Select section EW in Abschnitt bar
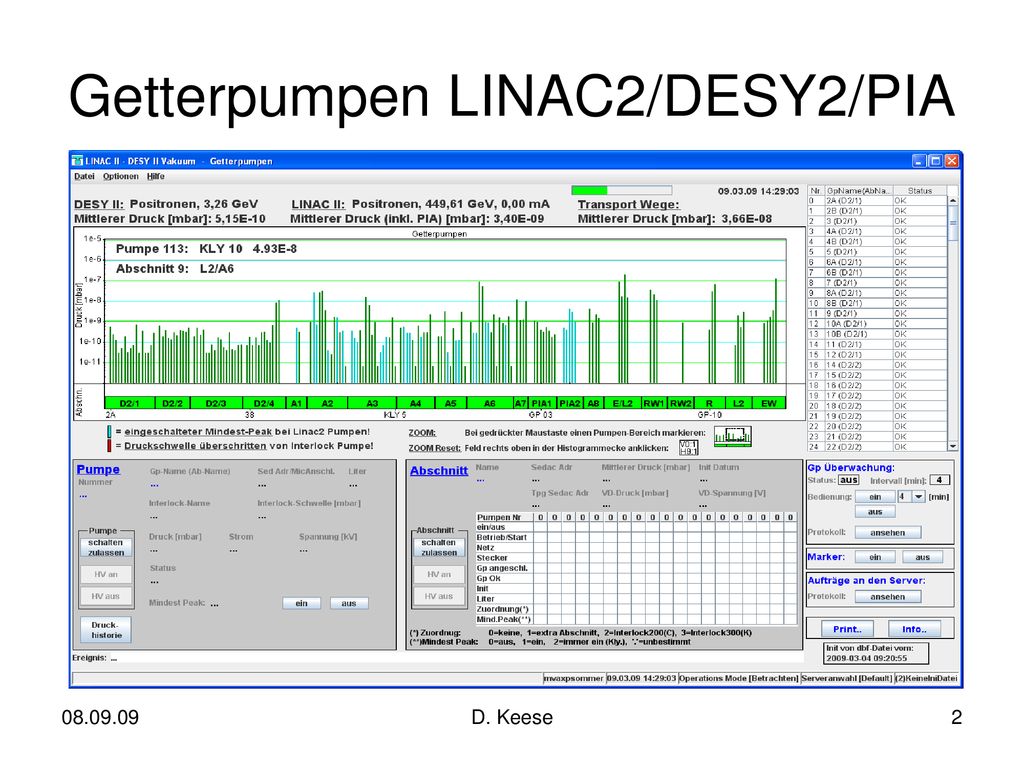 (769, 404)
